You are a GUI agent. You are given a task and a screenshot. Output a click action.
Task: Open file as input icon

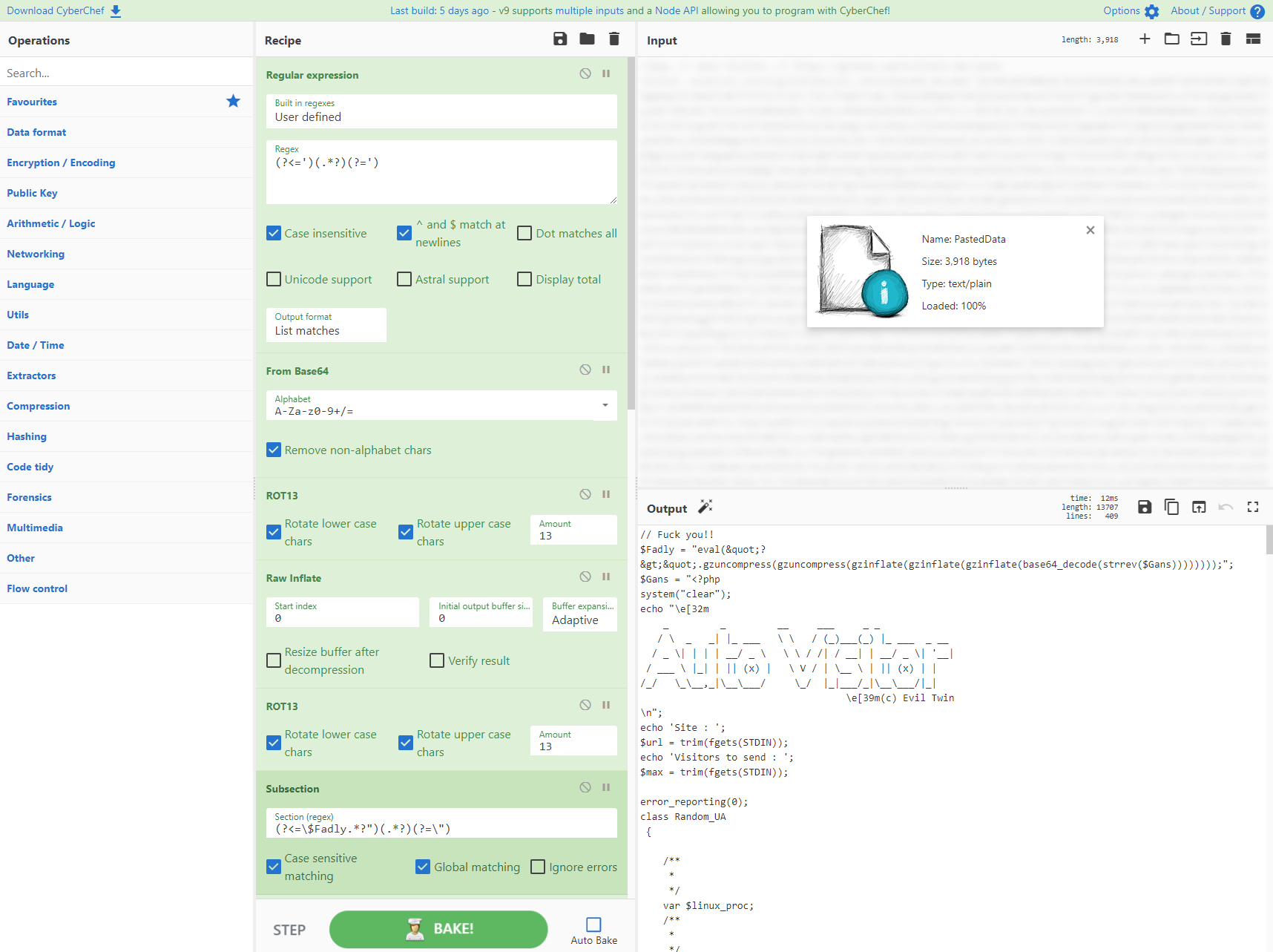coord(1199,39)
